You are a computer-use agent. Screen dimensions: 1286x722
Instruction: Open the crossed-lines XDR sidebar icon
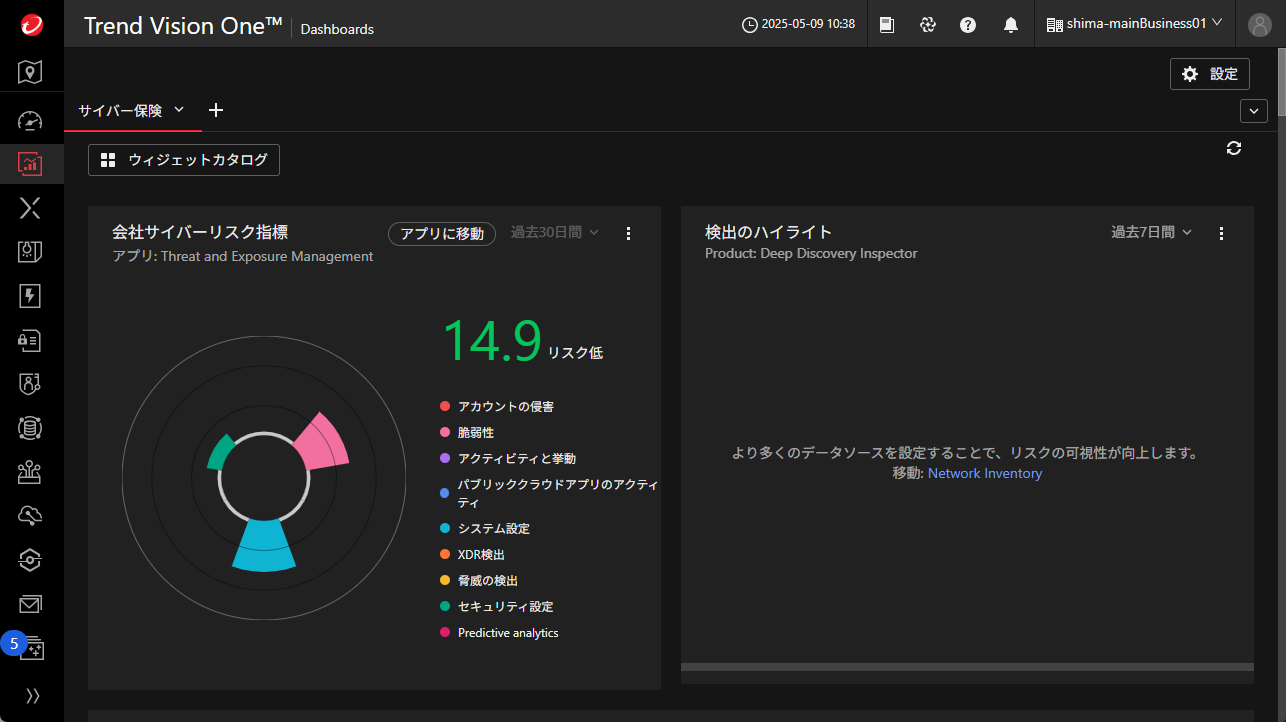31,207
